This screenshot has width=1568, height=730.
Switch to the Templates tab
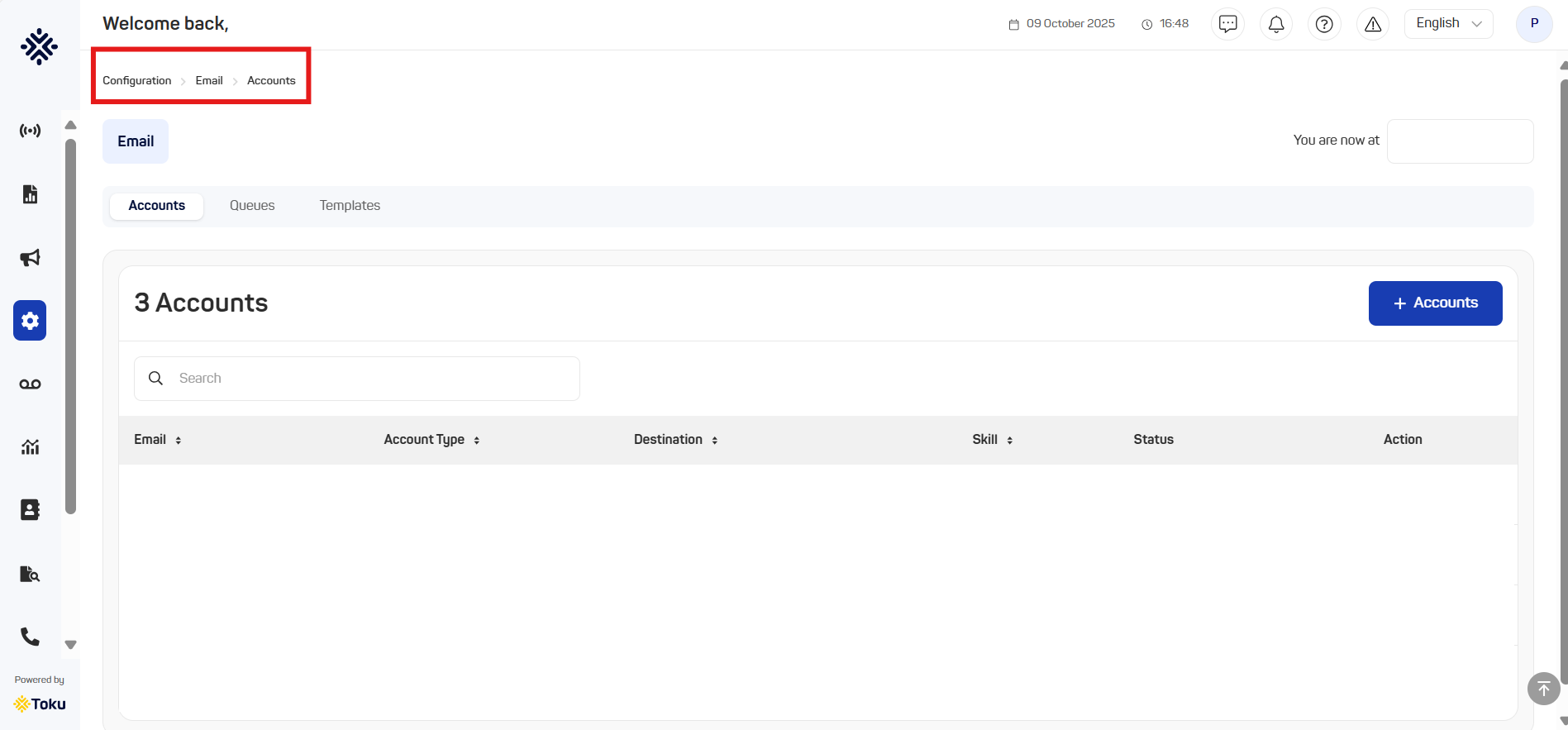pyautogui.click(x=350, y=206)
